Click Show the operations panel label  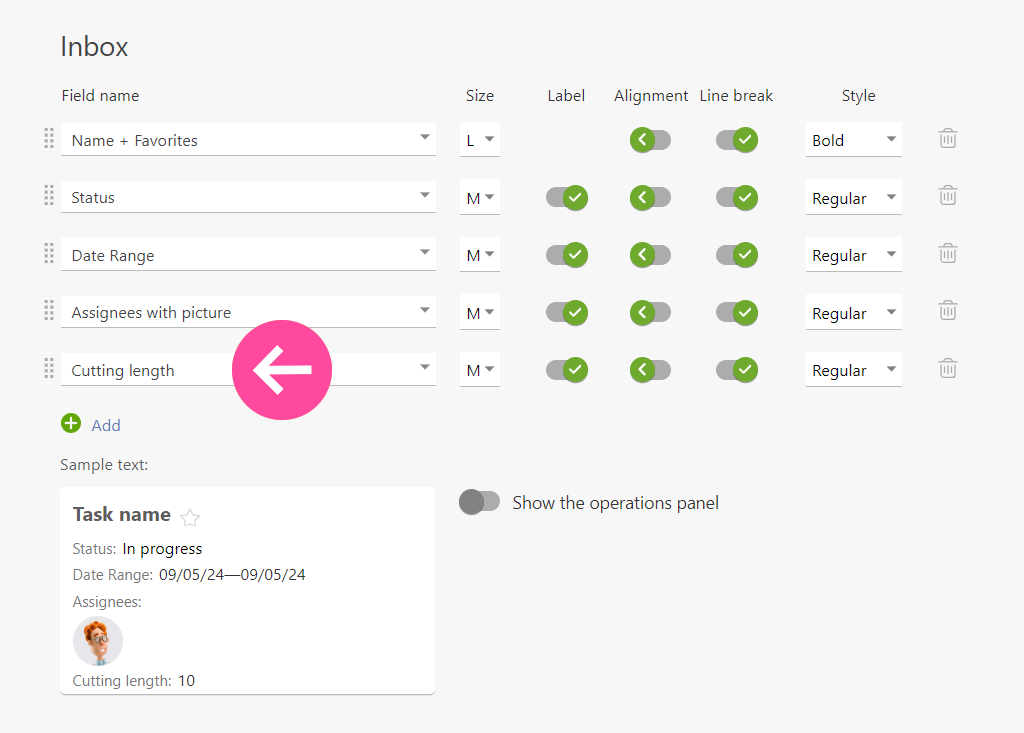point(615,503)
